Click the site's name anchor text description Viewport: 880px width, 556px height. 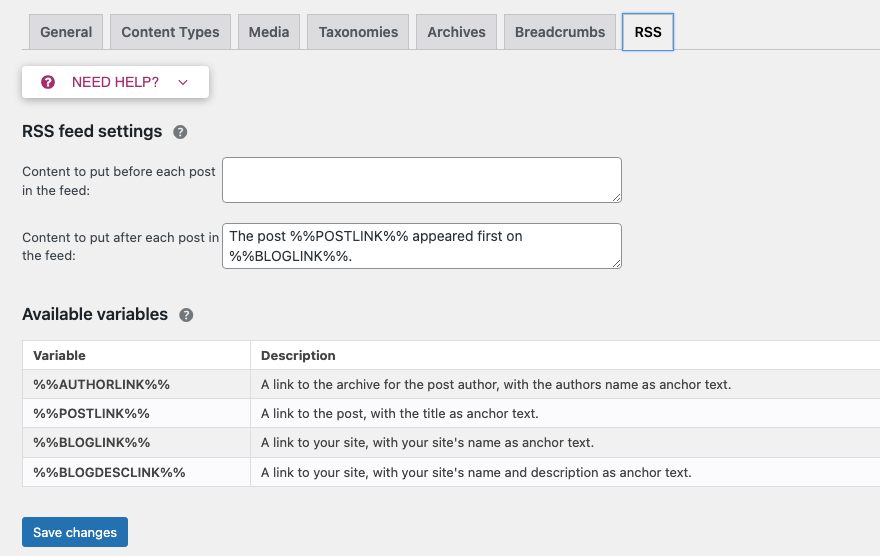tap(427, 443)
